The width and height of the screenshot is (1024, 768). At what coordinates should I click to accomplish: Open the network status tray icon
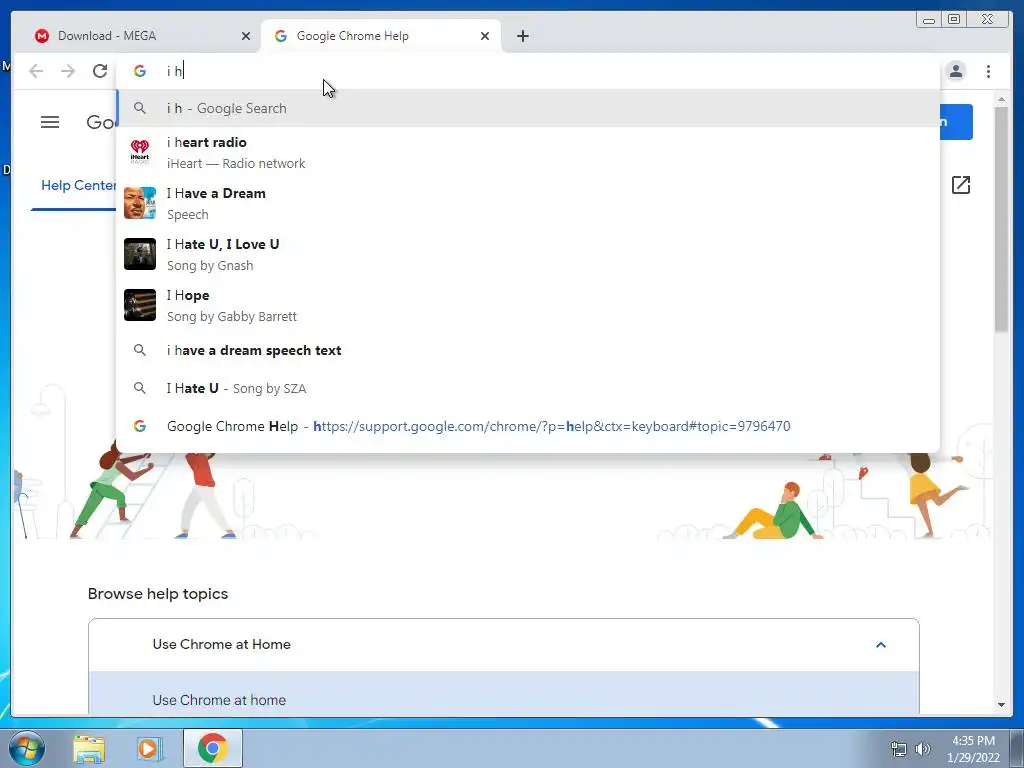click(x=899, y=749)
